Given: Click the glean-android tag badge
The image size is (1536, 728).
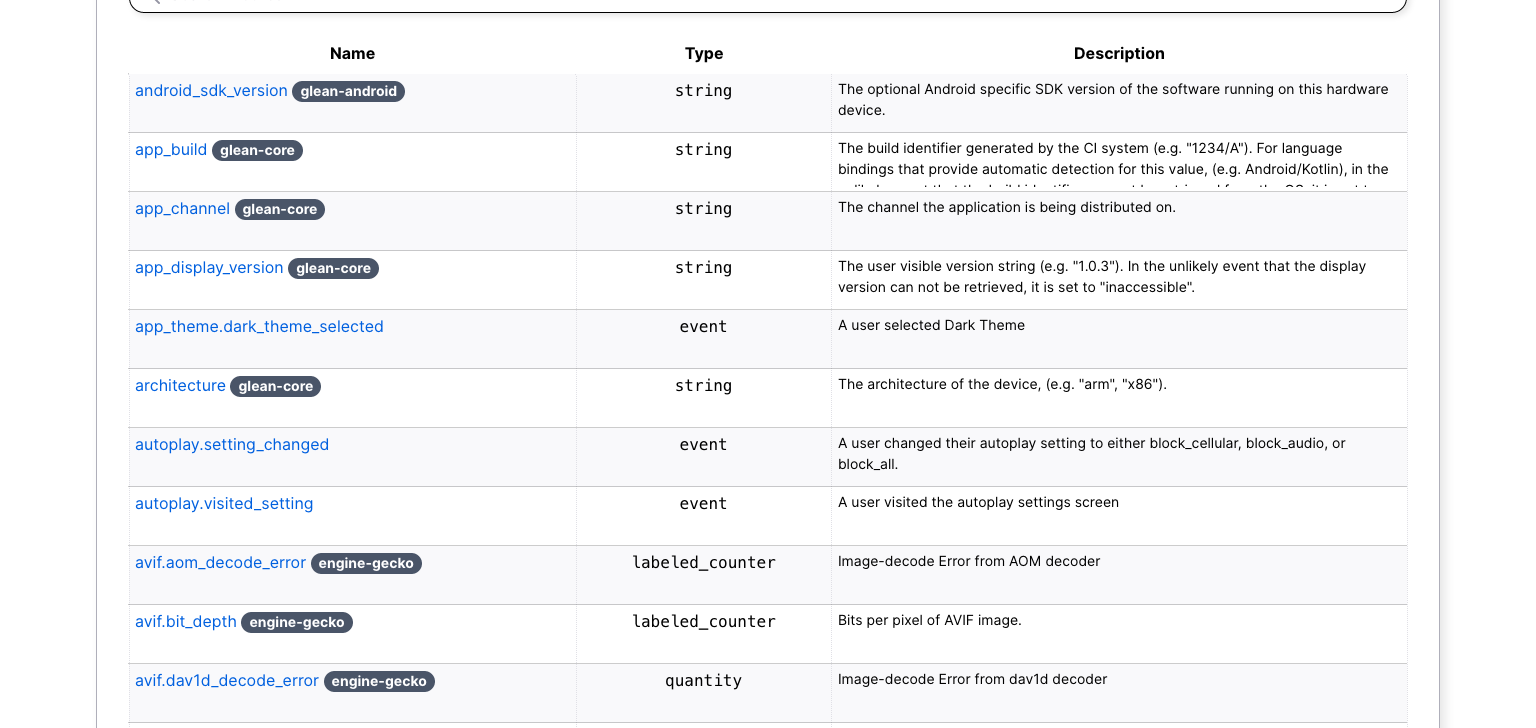Looking at the screenshot, I should 348,91.
